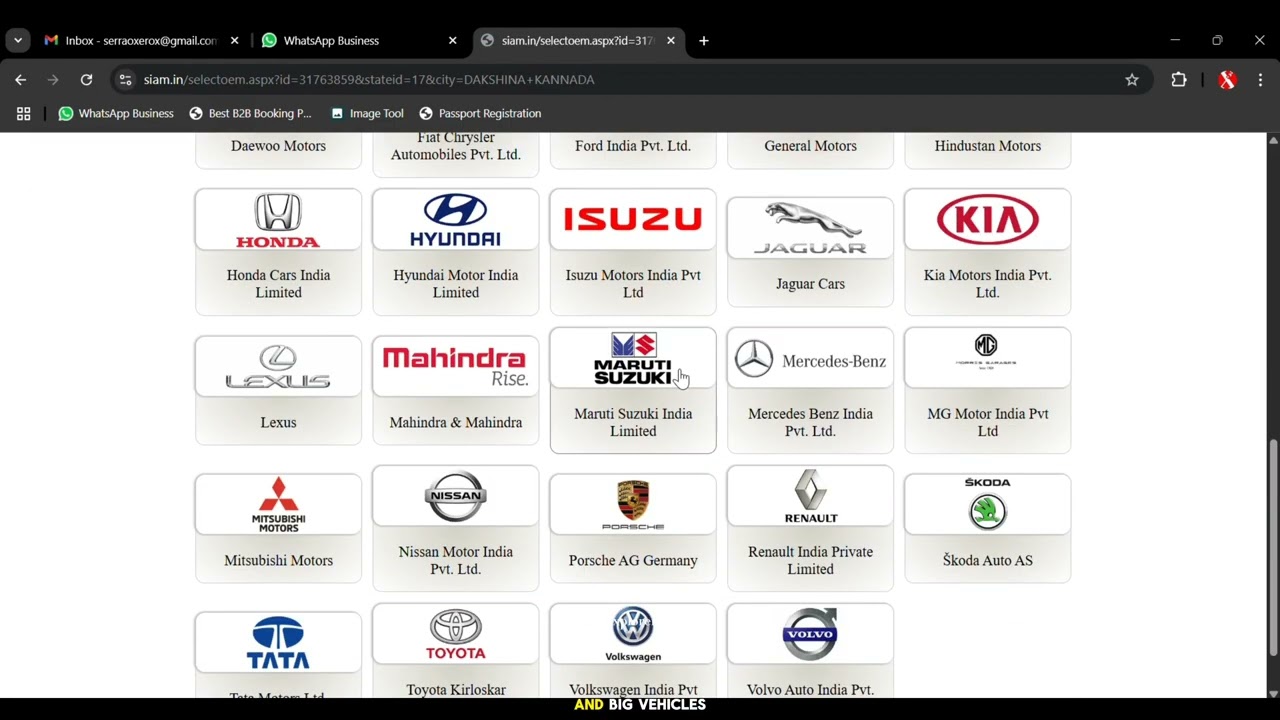Choose the MG Motor logo
1280x720 pixels.
pos(987,351)
